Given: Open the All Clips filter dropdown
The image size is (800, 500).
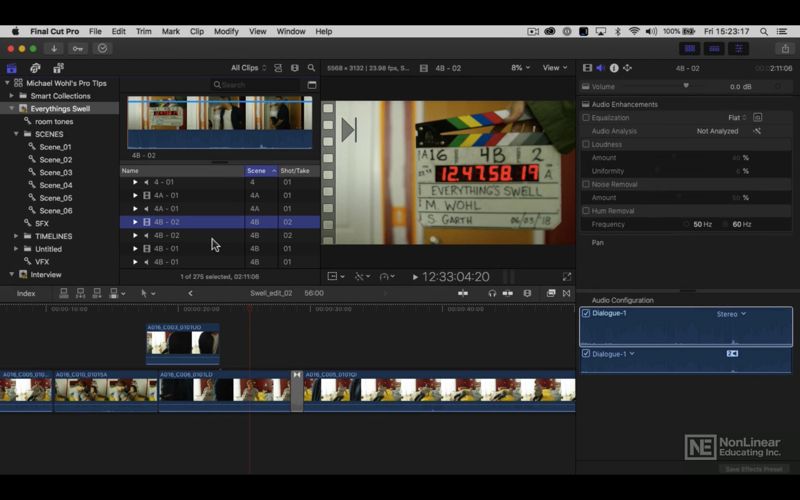Looking at the screenshot, I should click(248, 68).
